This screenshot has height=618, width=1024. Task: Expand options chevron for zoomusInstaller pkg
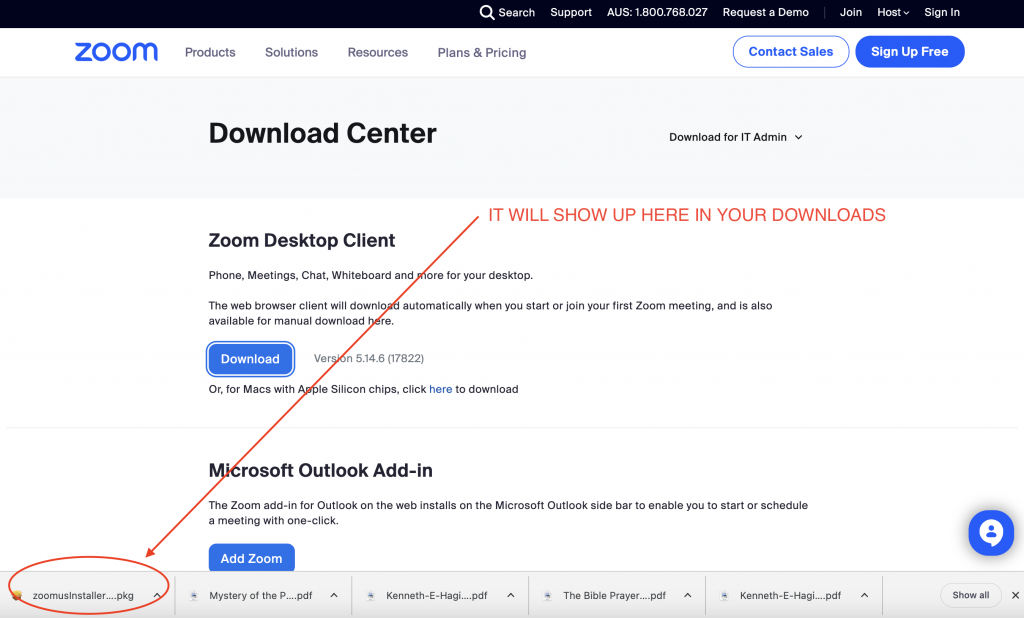click(x=157, y=595)
